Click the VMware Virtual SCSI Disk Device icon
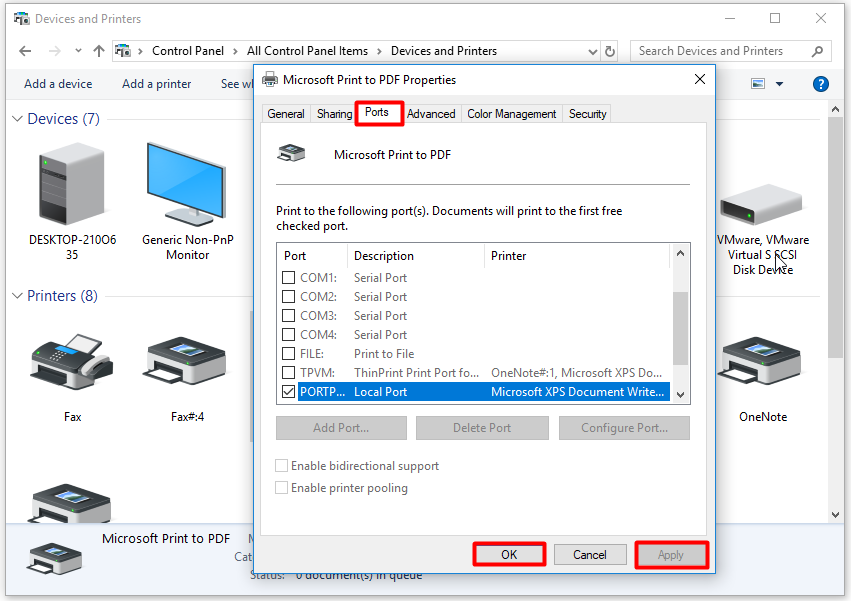The image size is (851, 601). pyautogui.click(x=762, y=210)
